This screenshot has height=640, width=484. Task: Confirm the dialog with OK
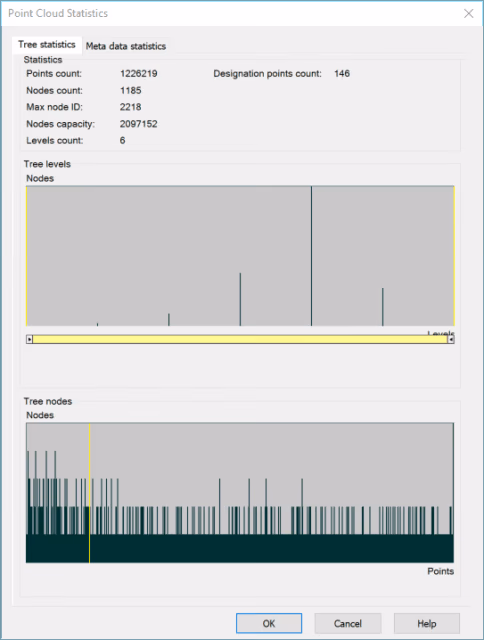coord(269,623)
